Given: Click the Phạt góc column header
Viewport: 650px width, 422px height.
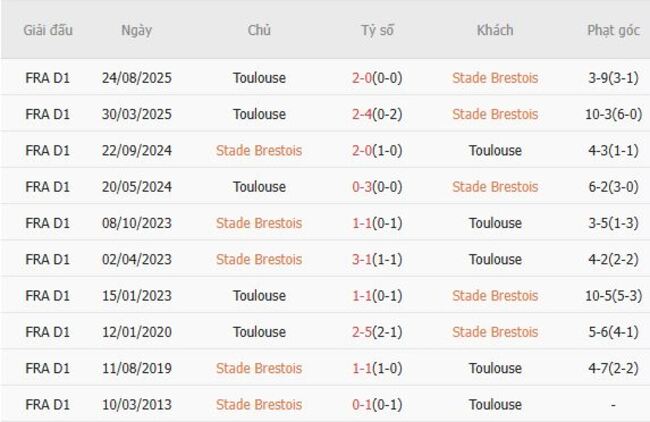Looking at the screenshot, I should pyautogui.click(x=613, y=30).
